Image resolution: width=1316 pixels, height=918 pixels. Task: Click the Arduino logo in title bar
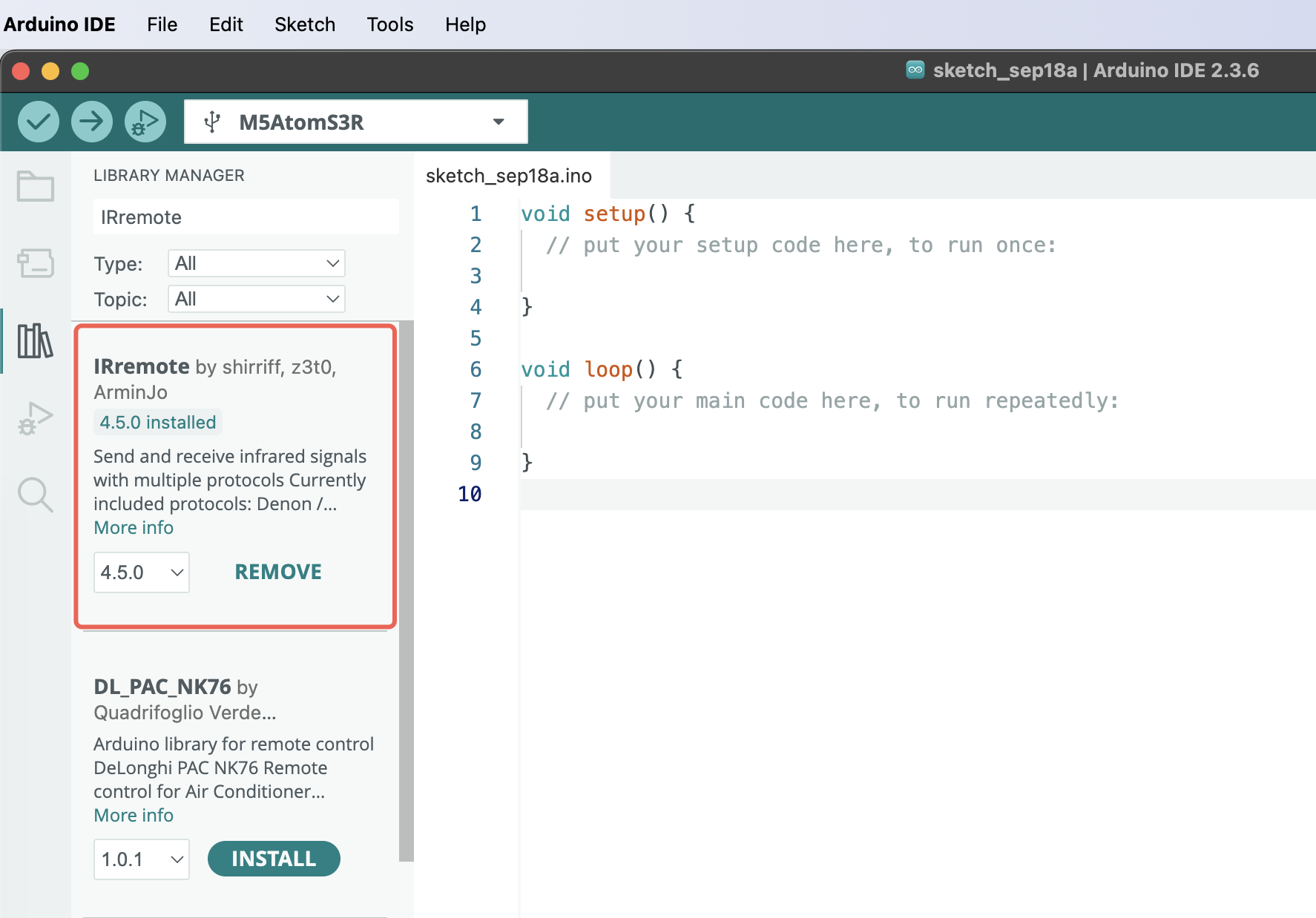coord(915,70)
